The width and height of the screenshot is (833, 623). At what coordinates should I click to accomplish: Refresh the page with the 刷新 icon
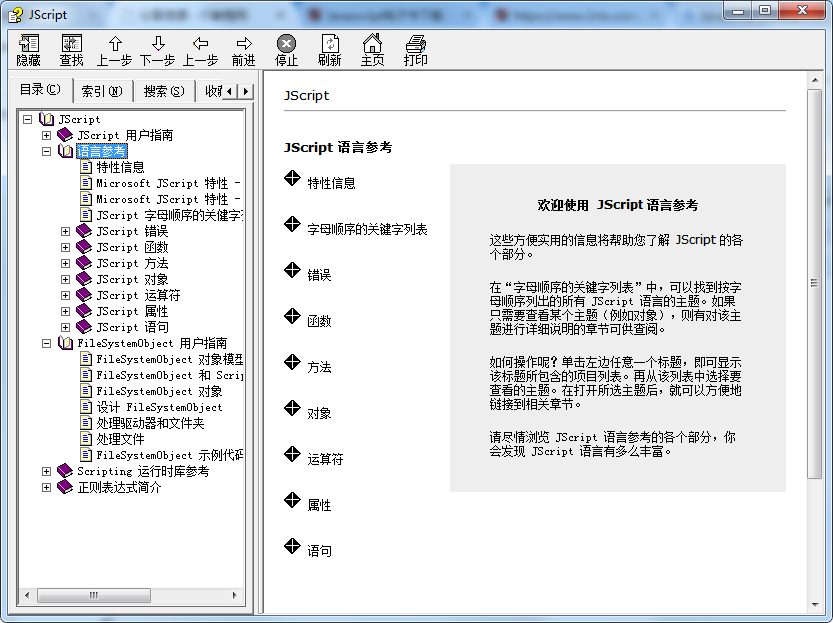tap(329, 44)
